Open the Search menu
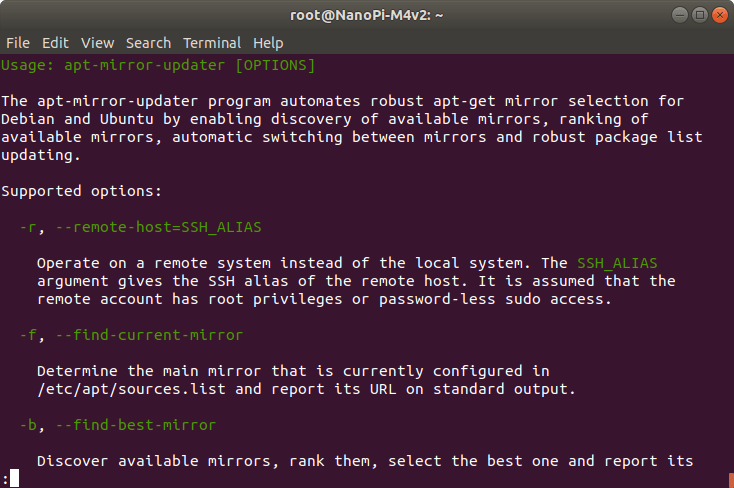Image resolution: width=734 pixels, height=488 pixels. pos(148,43)
